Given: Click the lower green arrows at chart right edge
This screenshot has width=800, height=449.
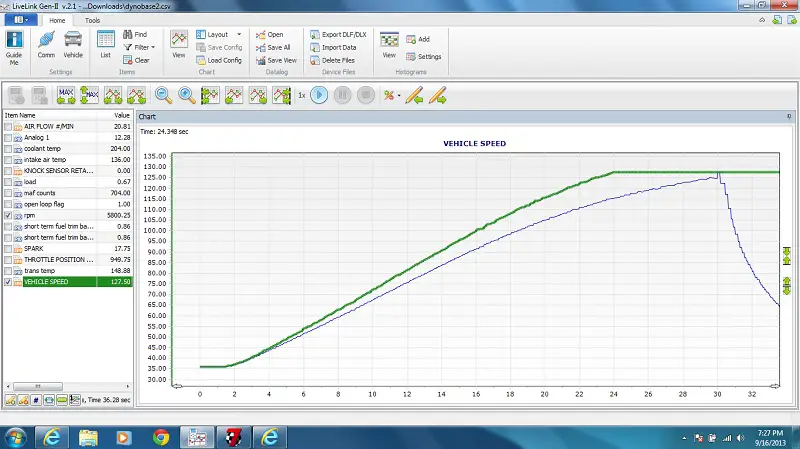Looking at the screenshot, I should pos(787,286).
